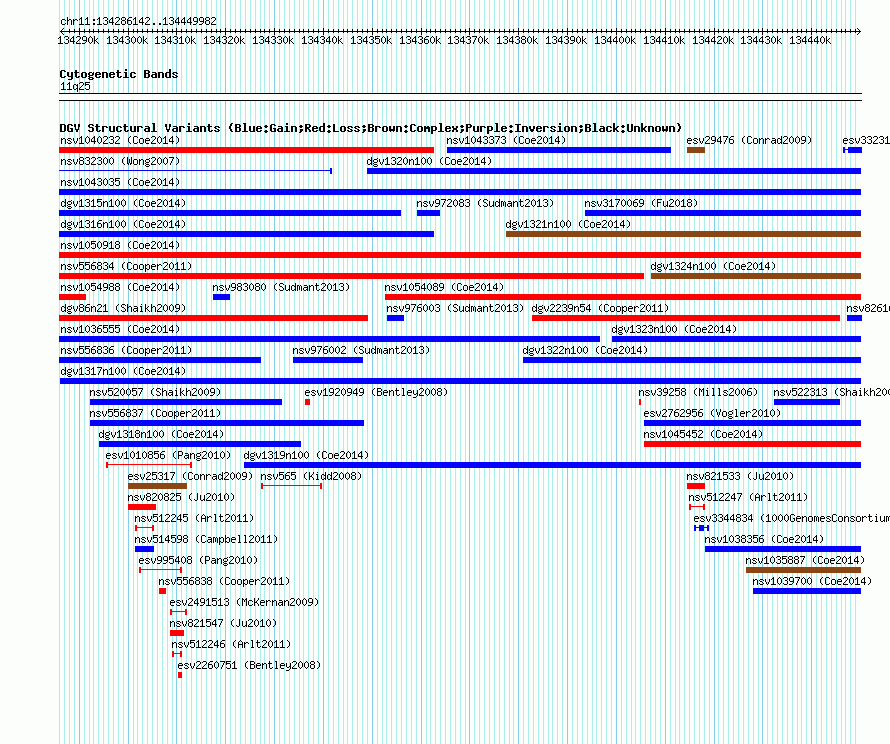Open variant label dgv1320n100 (Coe2014)

429,161
